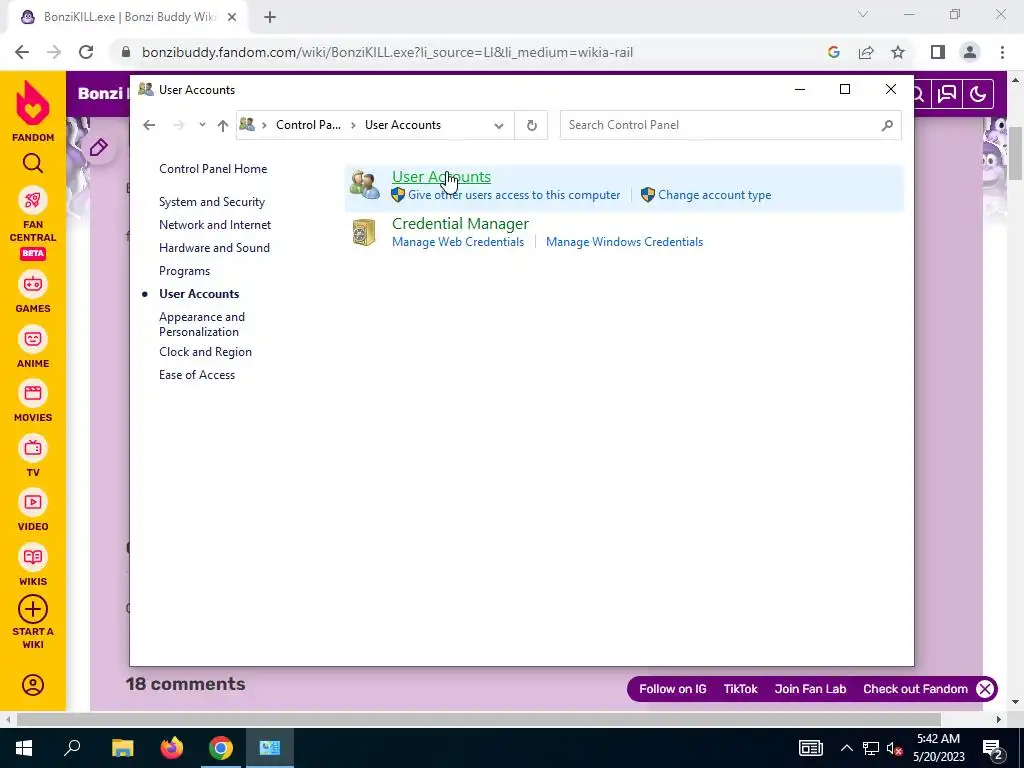
Task: Open the Wikis section in sidebar
Action: click(33, 566)
